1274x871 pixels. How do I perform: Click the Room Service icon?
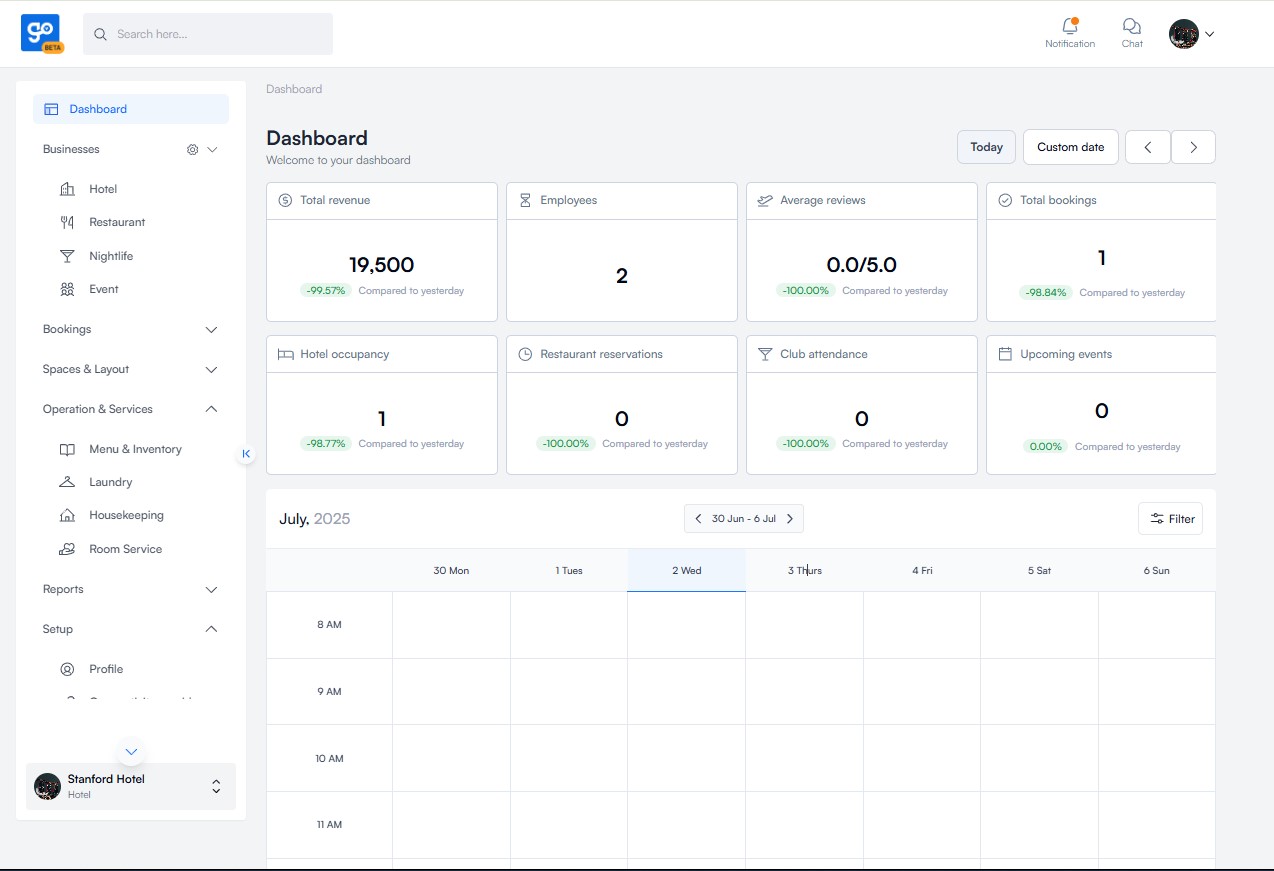click(67, 549)
